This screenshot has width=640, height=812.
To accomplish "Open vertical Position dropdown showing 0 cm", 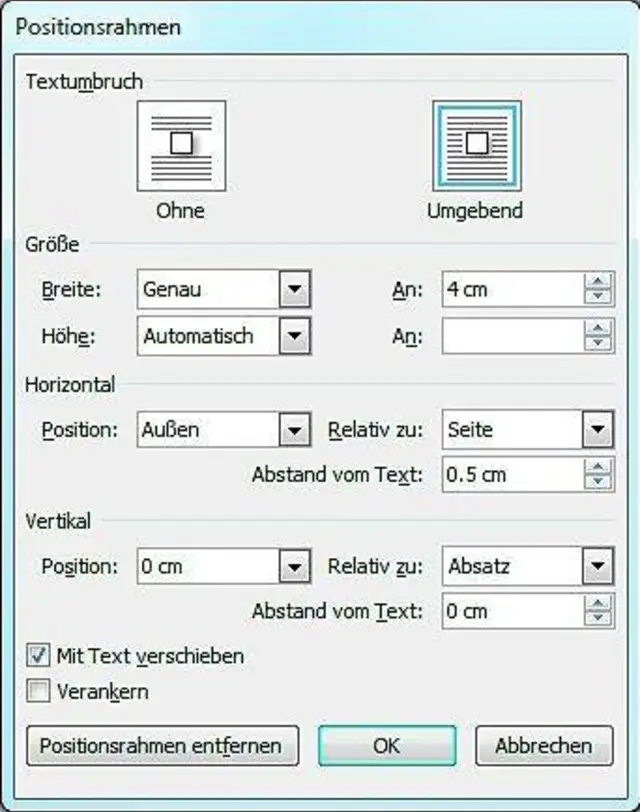I will pos(293,567).
